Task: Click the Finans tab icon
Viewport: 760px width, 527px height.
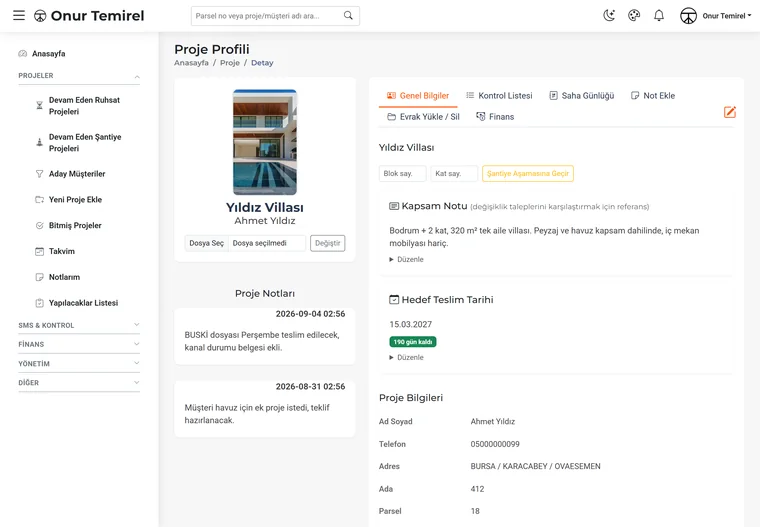Action: tap(481, 116)
